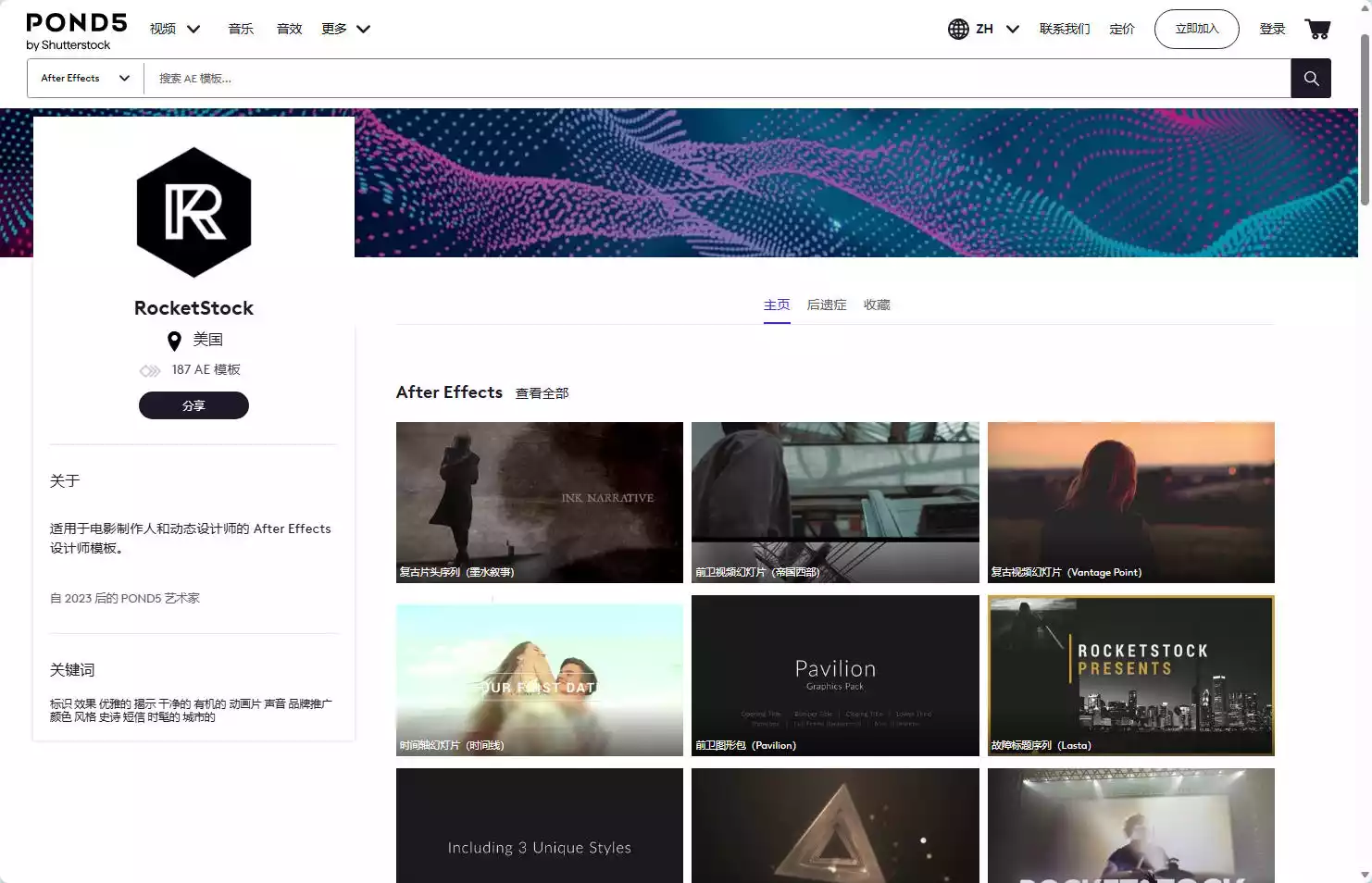This screenshot has height=883, width=1372.
Task: Open the 定价 link
Action: (x=1122, y=30)
